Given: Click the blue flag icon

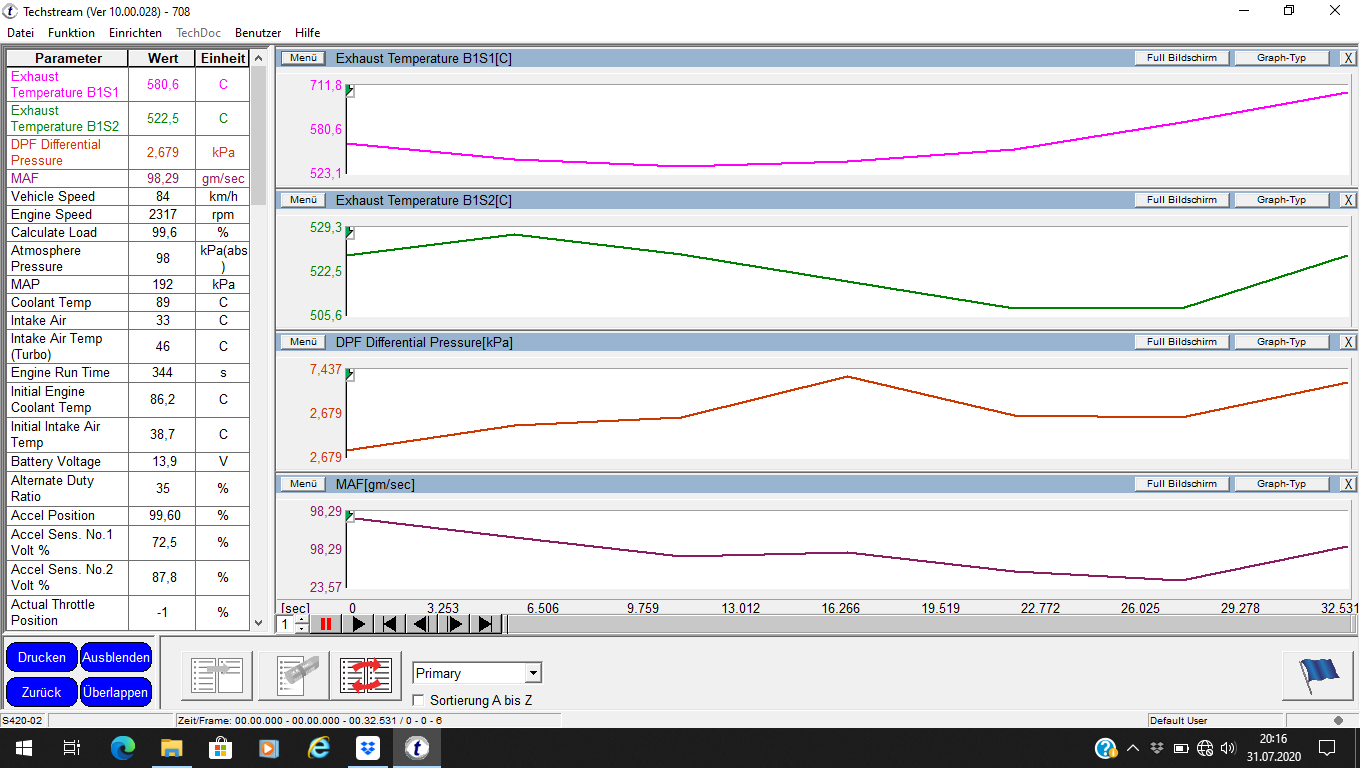Looking at the screenshot, I should point(1318,675).
